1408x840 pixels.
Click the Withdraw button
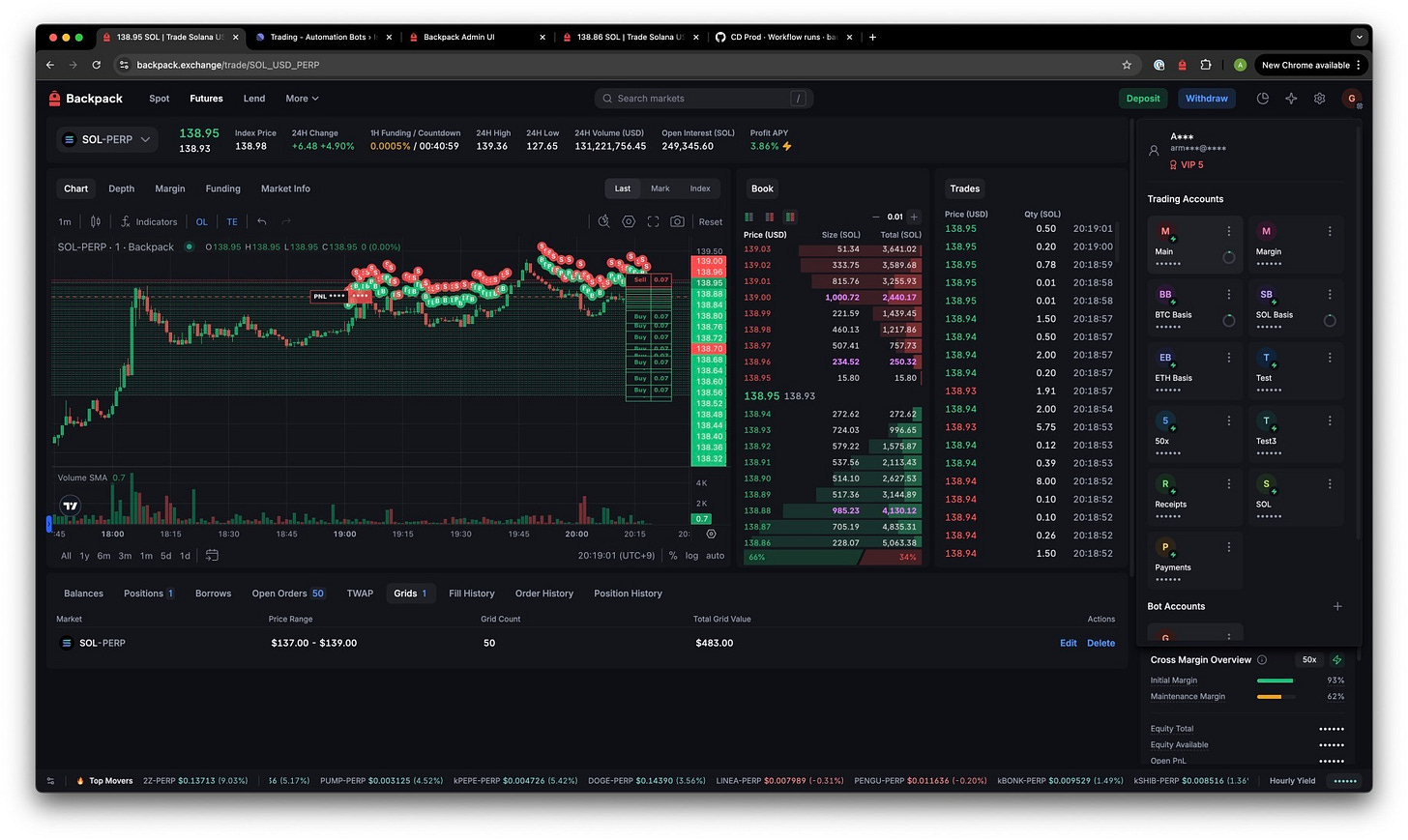point(1207,99)
